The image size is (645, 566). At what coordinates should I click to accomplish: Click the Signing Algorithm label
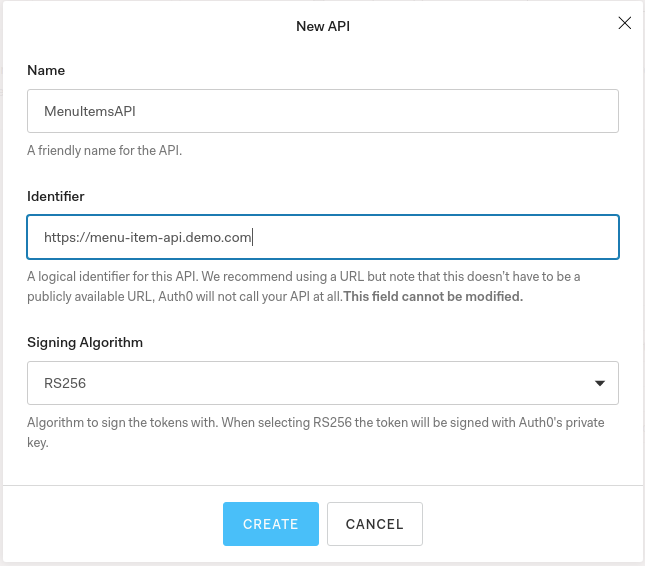[85, 342]
